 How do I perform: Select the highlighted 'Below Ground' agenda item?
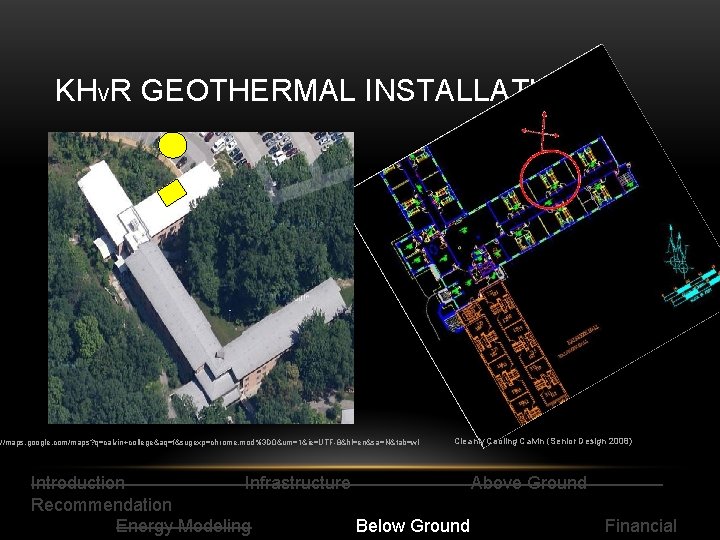pyautogui.click(x=412, y=526)
